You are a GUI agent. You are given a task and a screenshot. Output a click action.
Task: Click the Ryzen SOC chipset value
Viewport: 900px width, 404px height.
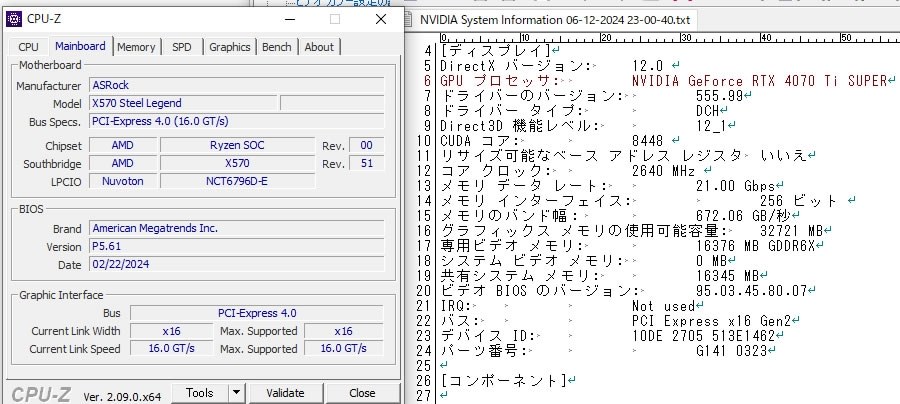[237, 145]
